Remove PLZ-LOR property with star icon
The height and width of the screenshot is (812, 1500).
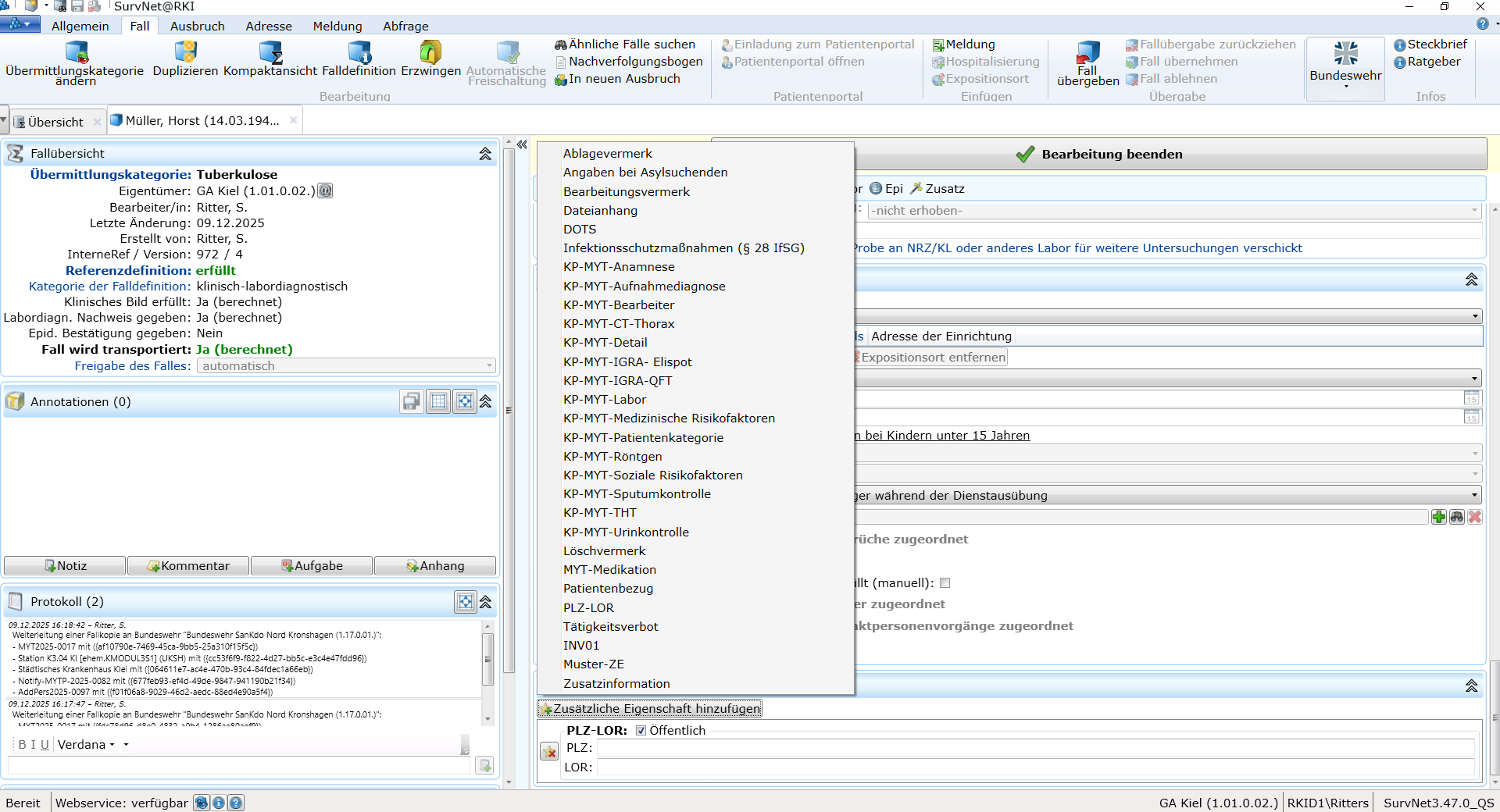(549, 751)
